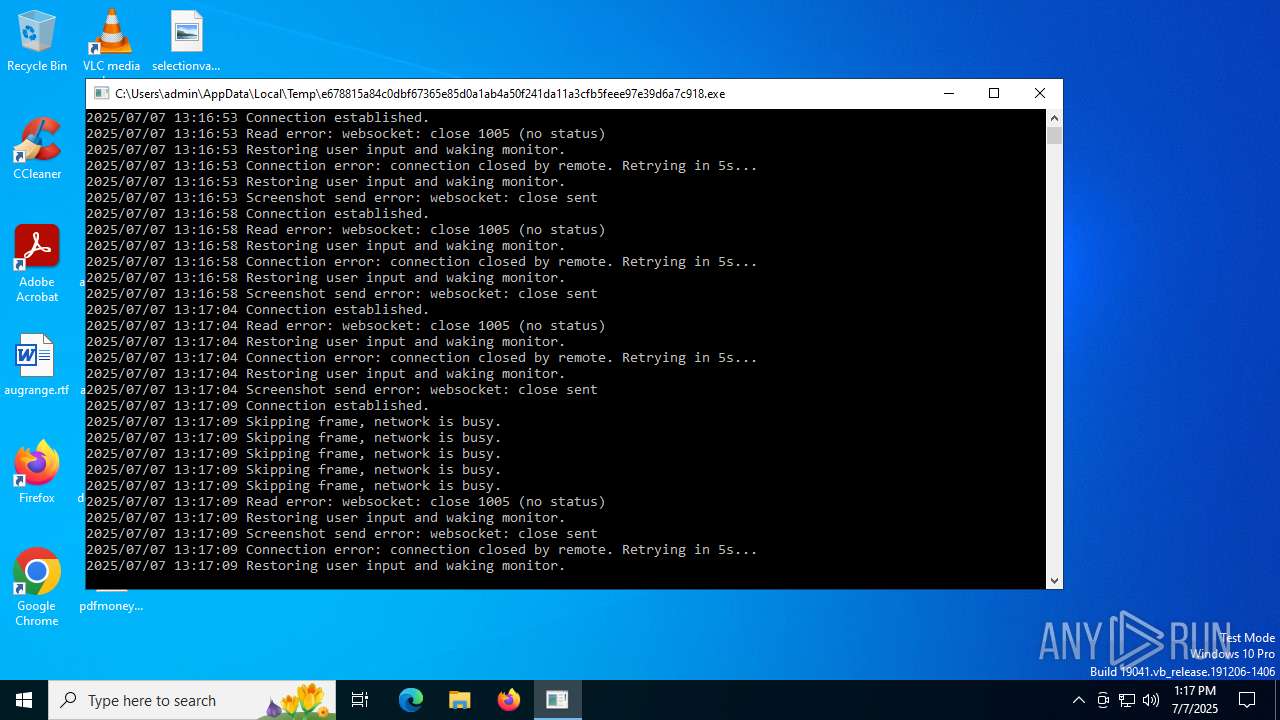Show hidden system tray icons
Viewport: 1280px width, 720px height.
tap(1078, 700)
